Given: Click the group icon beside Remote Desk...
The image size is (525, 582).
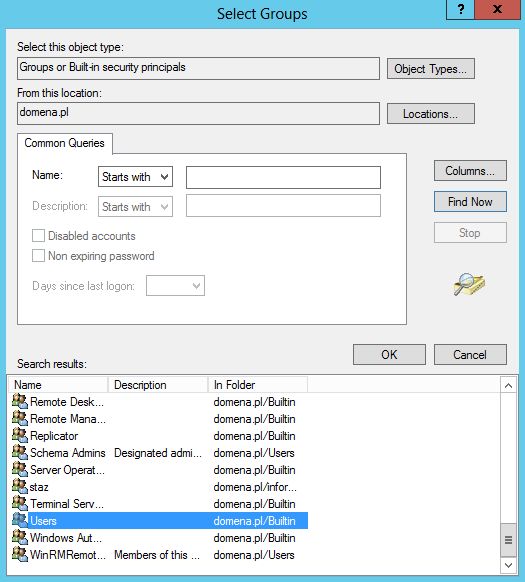Looking at the screenshot, I should click(20, 402).
